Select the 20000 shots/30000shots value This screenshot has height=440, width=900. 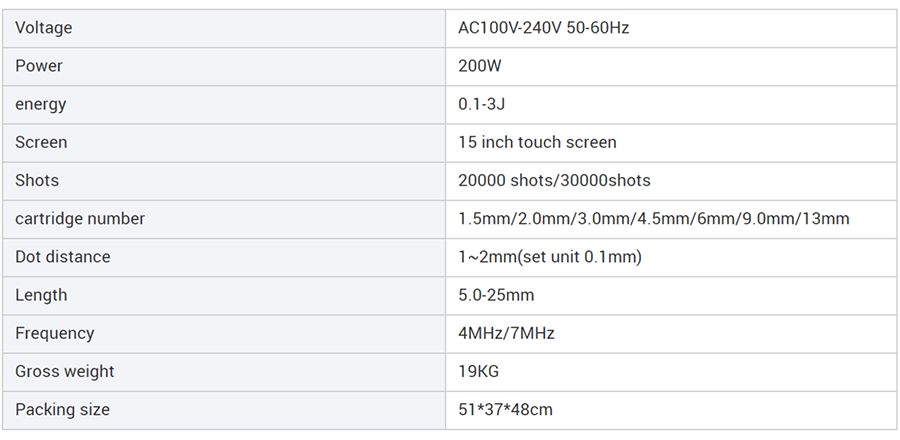pos(554,180)
